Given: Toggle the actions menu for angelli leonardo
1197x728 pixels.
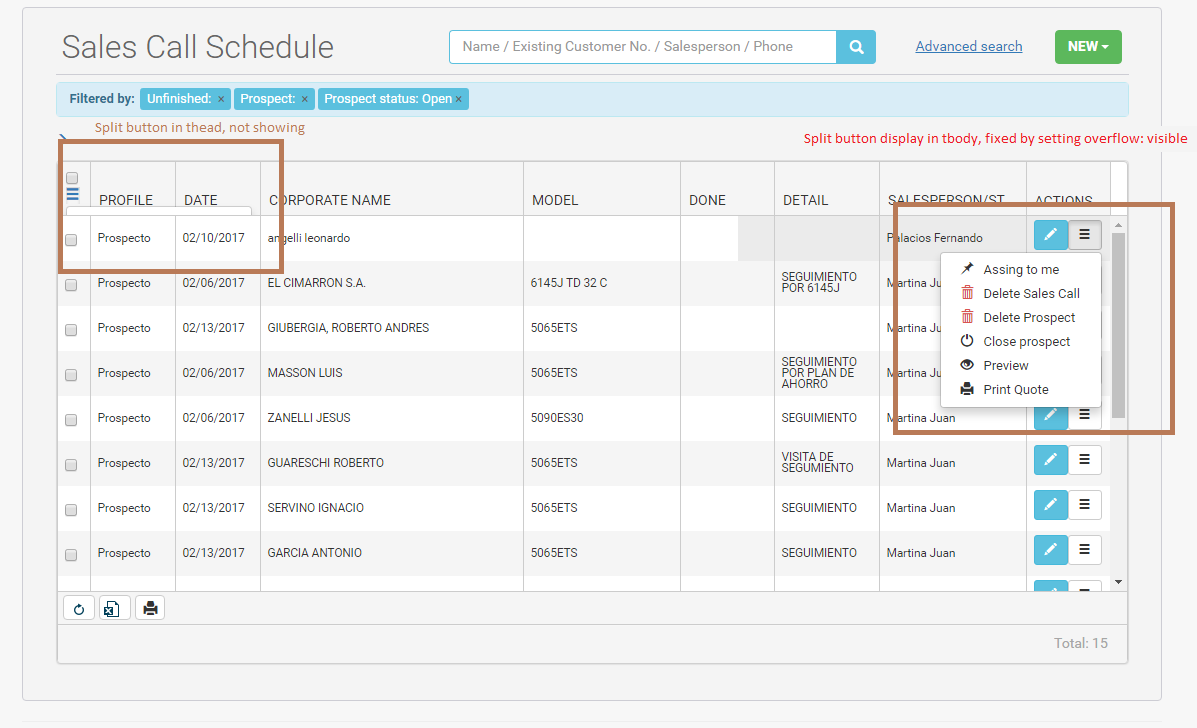Looking at the screenshot, I should tap(1085, 235).
